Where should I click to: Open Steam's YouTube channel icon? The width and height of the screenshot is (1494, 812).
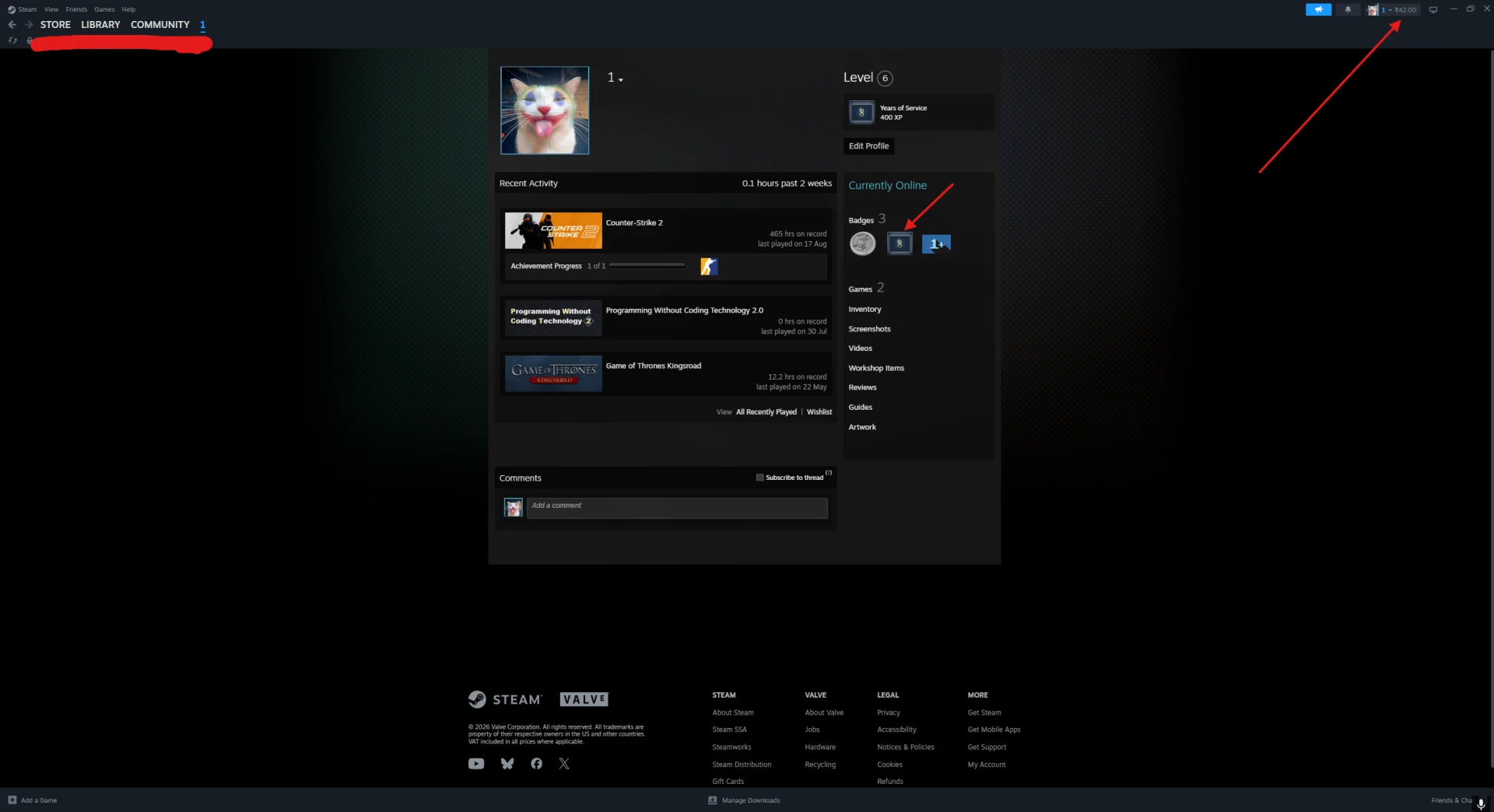click(476, 764)
